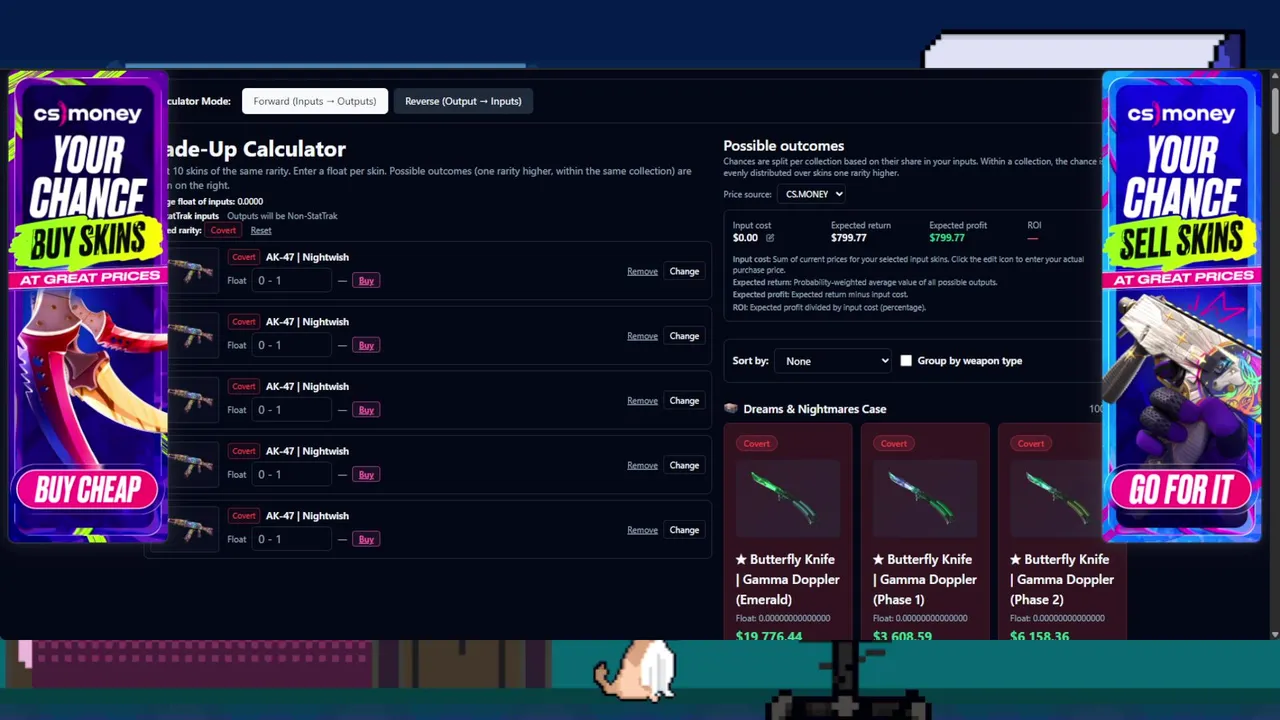Focus the Float field of the fourth AK-47 row

291,475
